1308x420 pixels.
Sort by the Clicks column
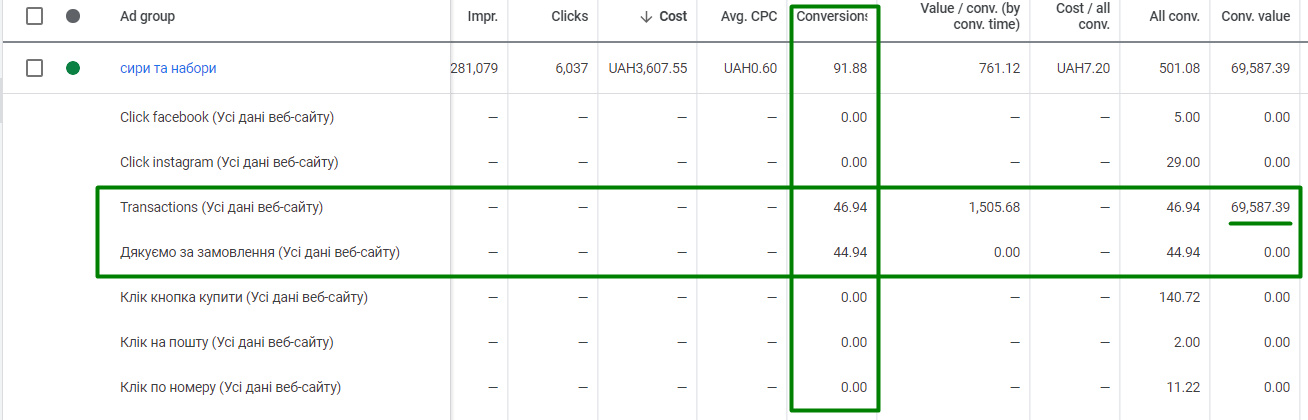coord(569,17)
